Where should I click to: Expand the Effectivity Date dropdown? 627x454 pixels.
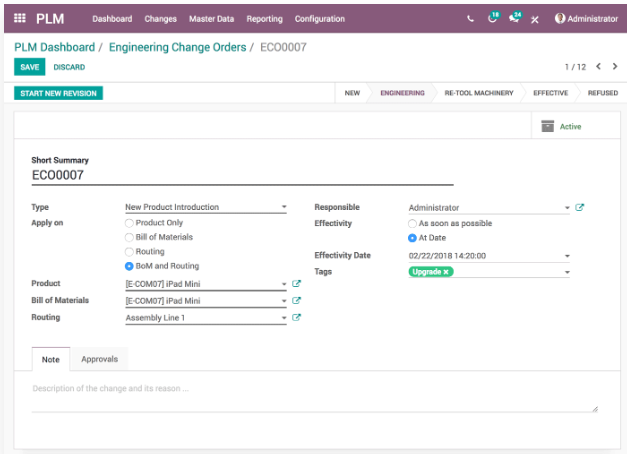click(x=567, y=256)
